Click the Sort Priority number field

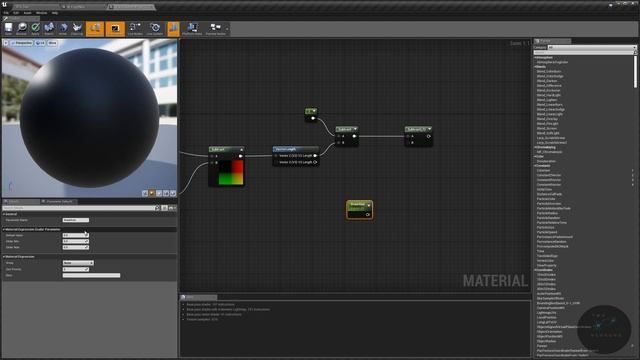[76, 269]
